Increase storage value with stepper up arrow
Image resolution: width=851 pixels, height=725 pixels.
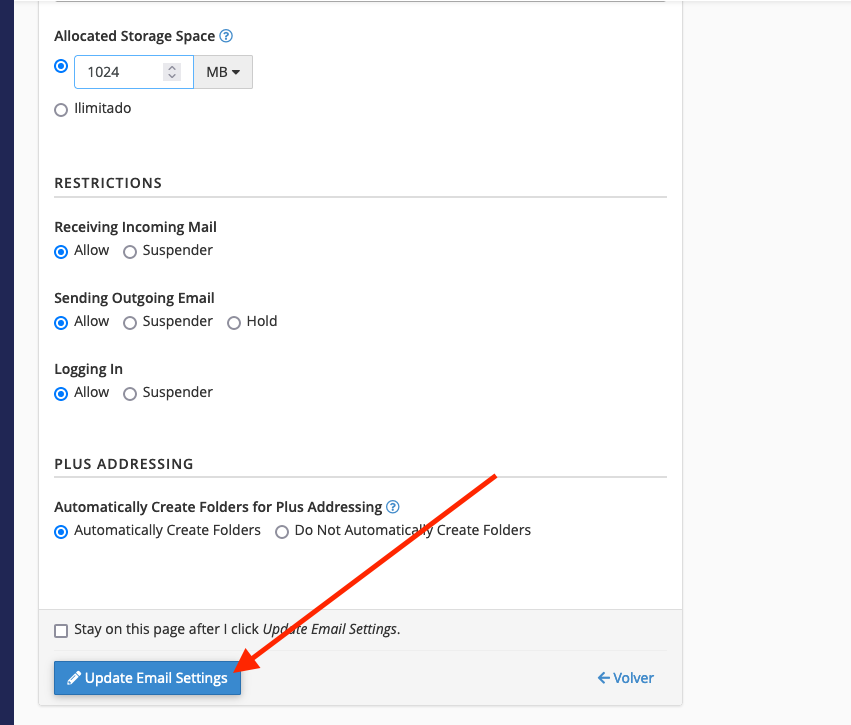pos(172,68)
